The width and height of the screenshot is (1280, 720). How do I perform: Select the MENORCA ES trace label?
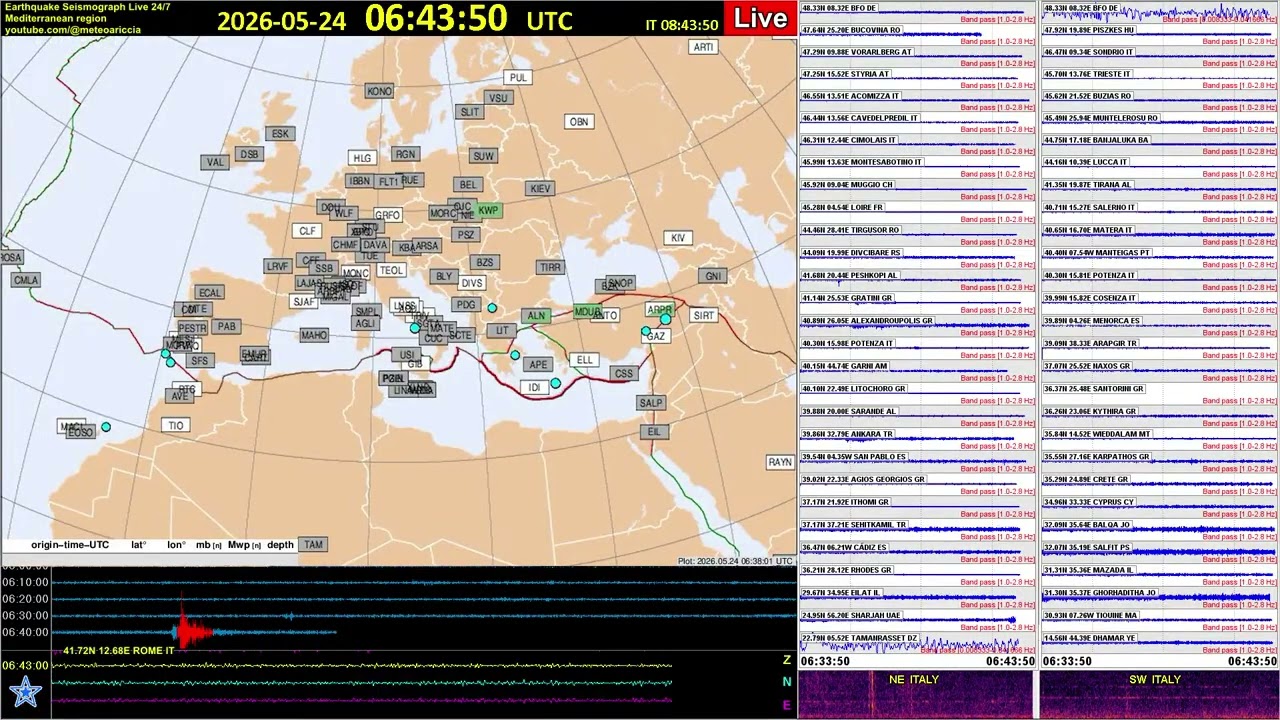tap(1091, 321)
